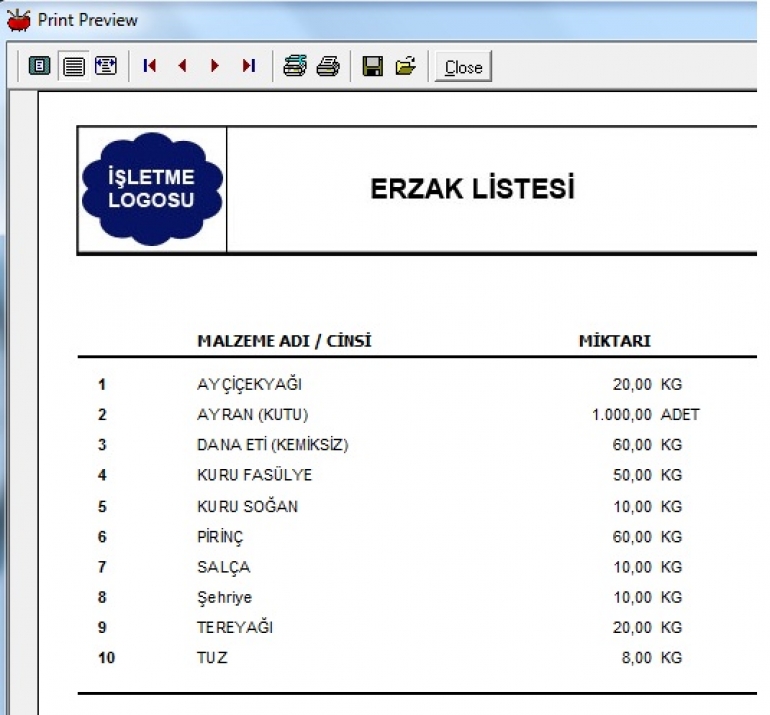The image size is (770, 715).
Task: Click row number 10 in the list
Action: click(x=107, y=658)
